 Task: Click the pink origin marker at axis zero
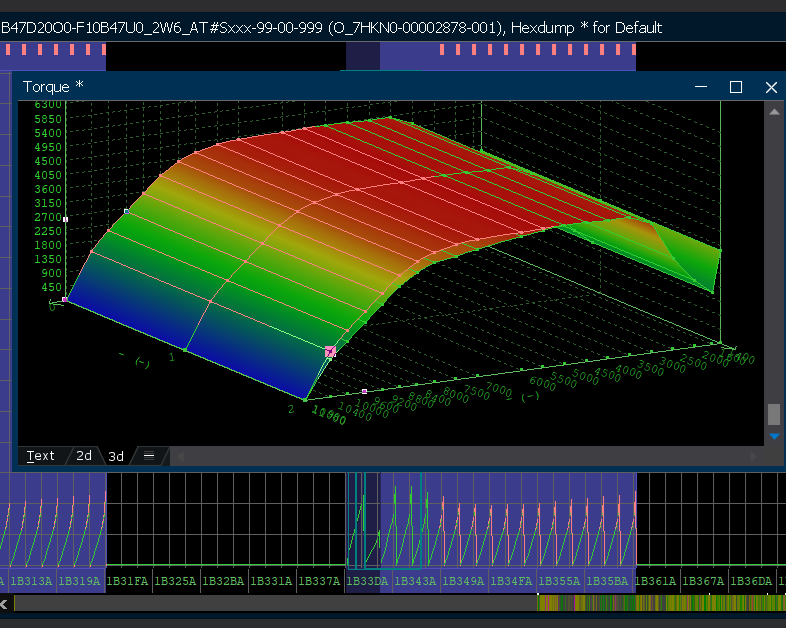65,299
